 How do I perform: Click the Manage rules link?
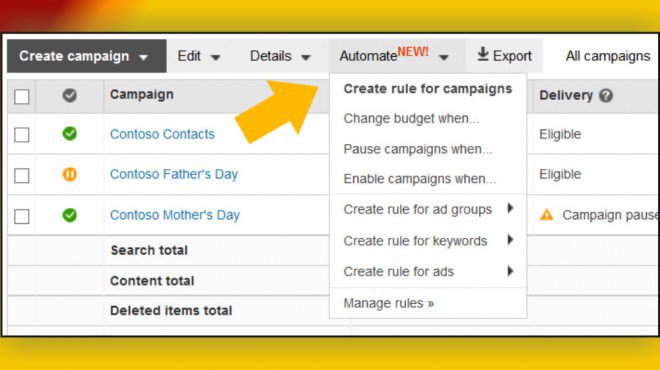pyautogui.click(x=389, y=303)
